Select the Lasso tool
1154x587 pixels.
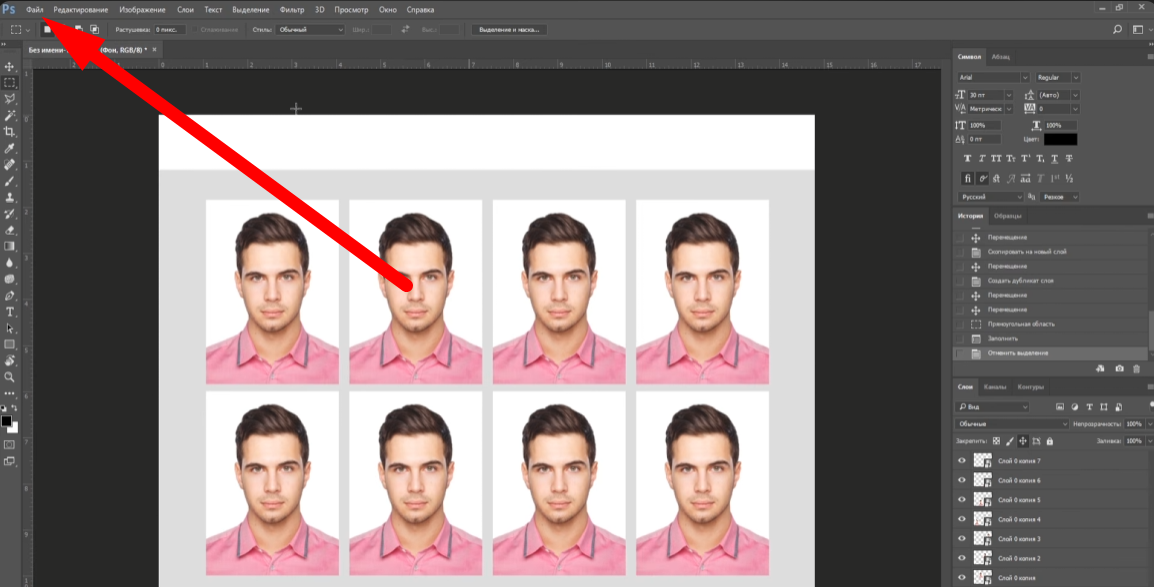coord(10,99)
